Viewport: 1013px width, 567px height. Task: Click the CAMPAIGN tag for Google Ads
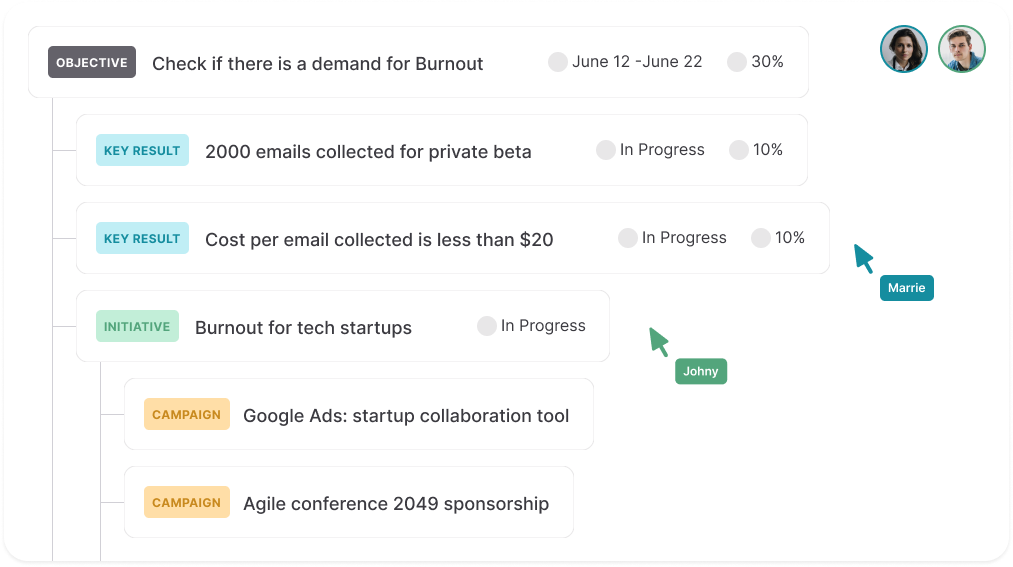(186, 414)
